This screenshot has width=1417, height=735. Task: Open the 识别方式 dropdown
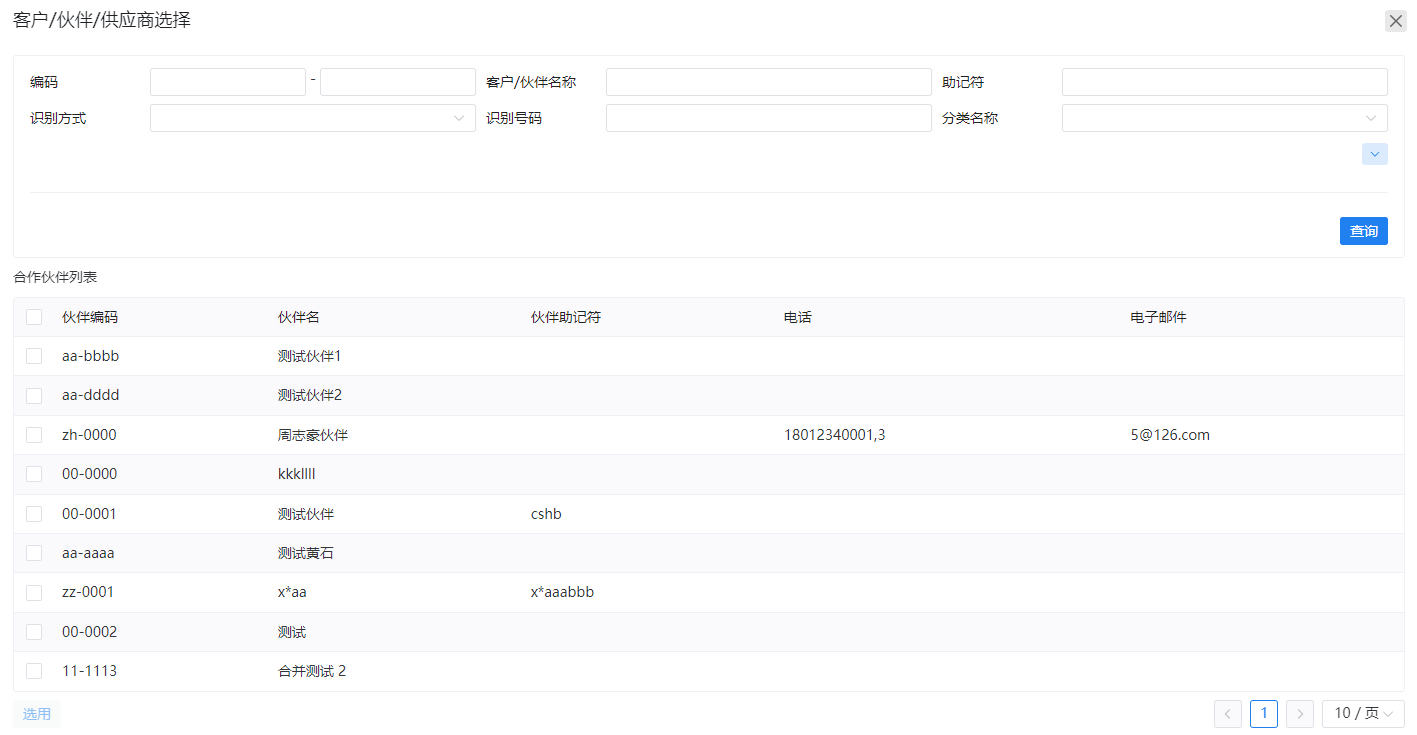click(312, 118)
